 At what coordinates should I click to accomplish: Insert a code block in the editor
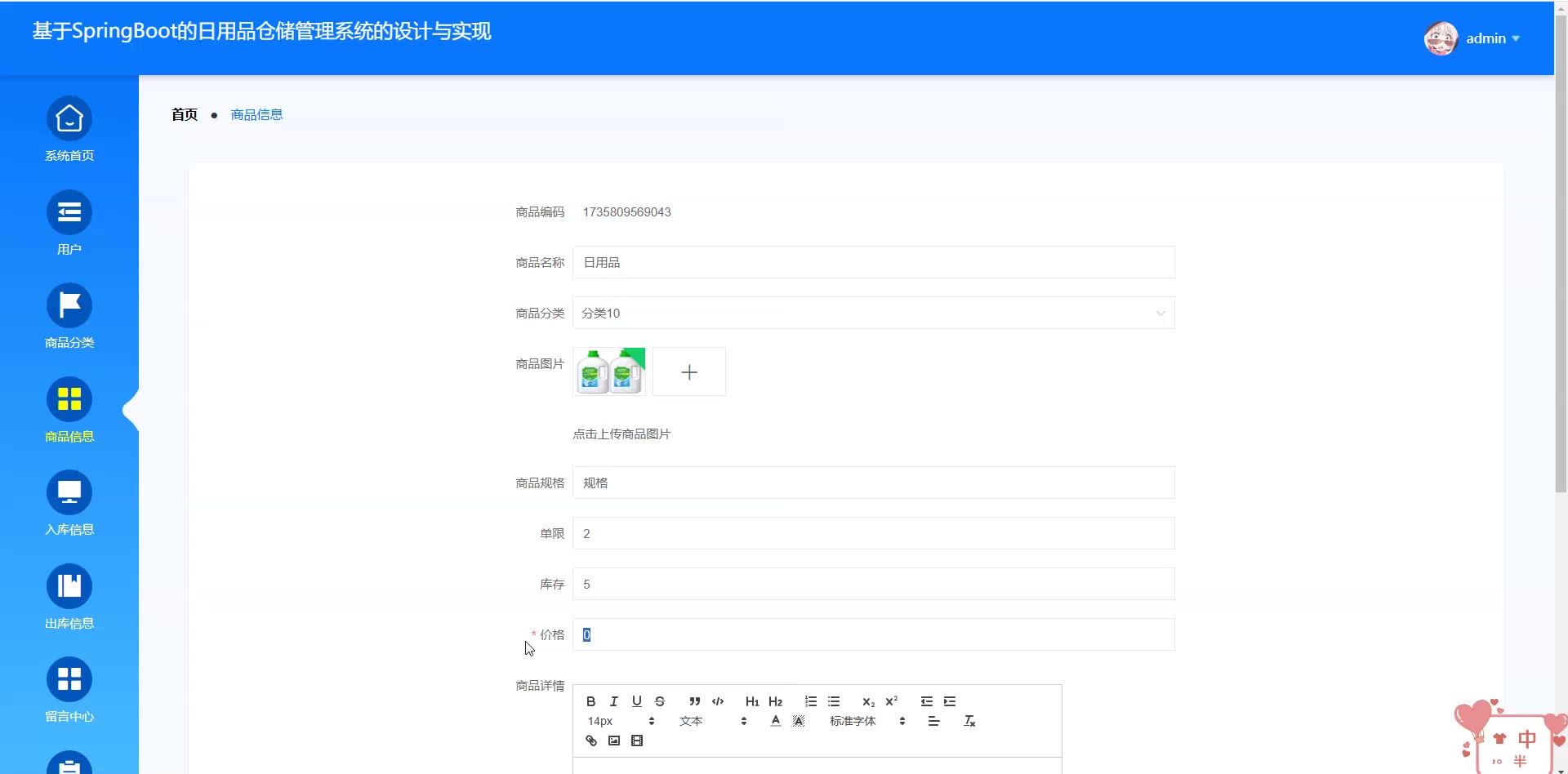pos(718,701)
